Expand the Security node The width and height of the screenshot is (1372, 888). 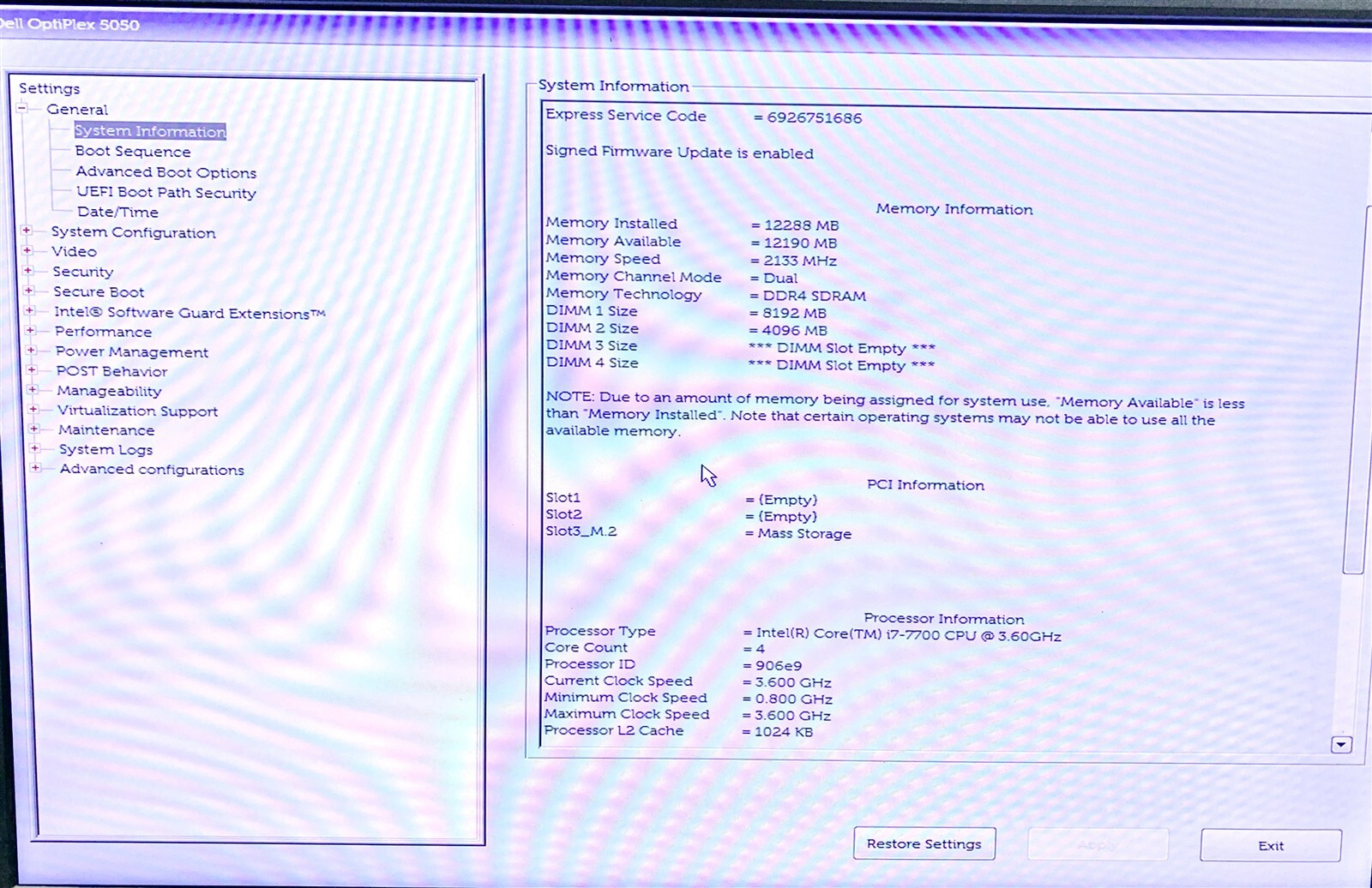click(28, 270)
